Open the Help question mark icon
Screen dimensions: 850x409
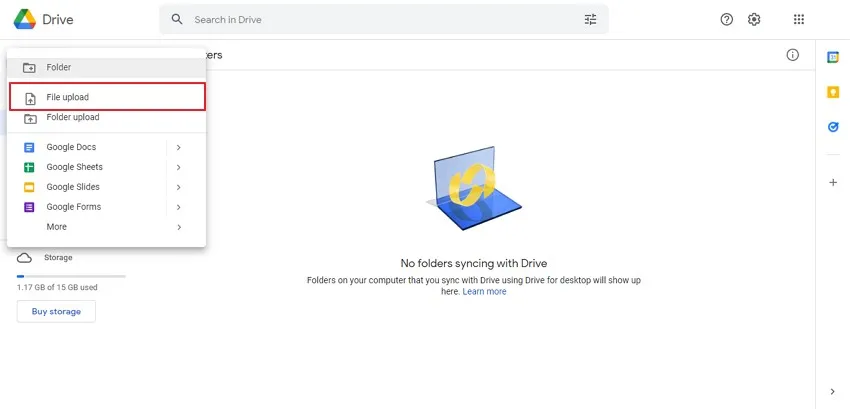tap(726, 20)
